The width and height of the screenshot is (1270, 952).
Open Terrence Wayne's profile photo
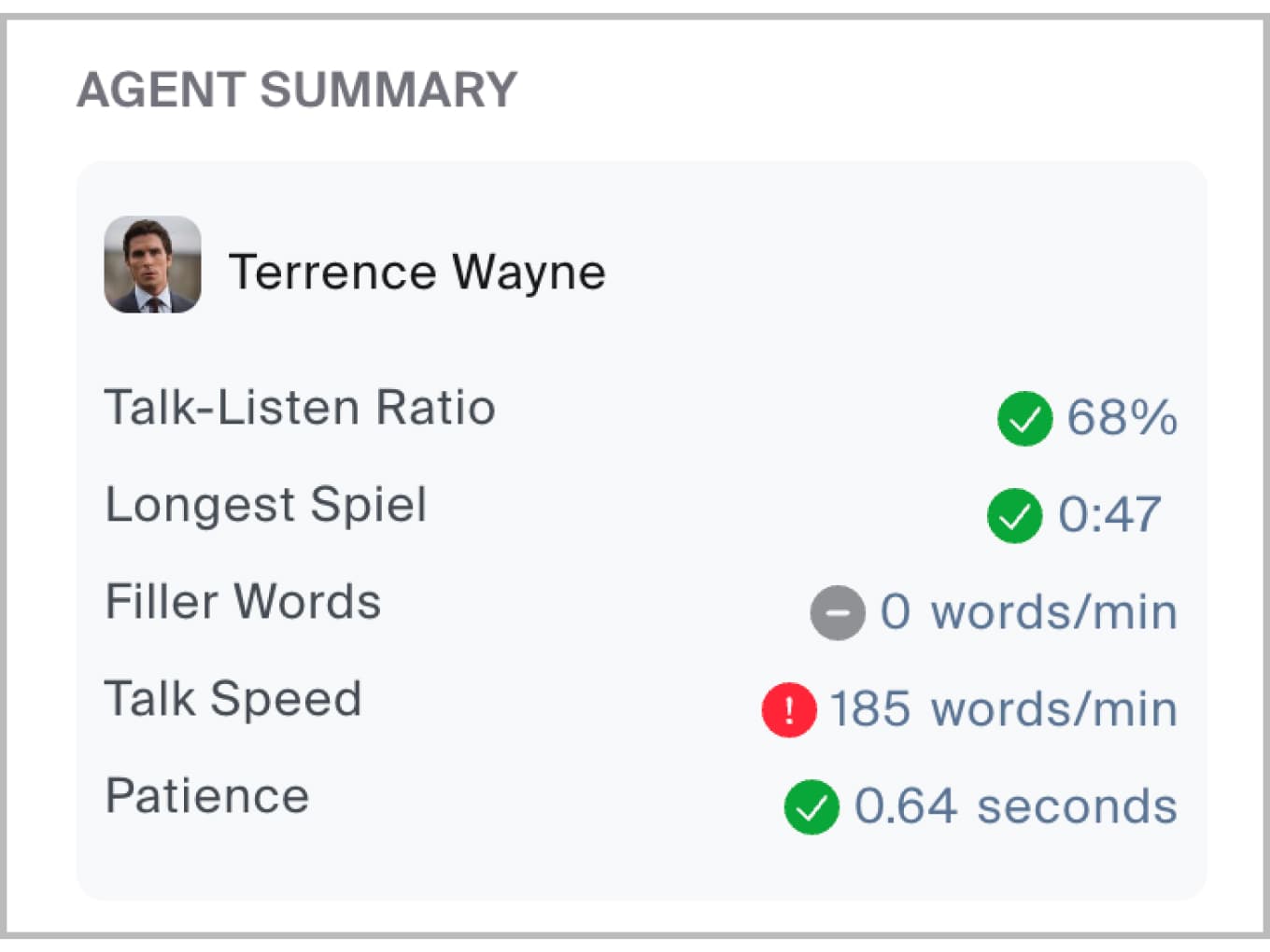tap(152, 265)
